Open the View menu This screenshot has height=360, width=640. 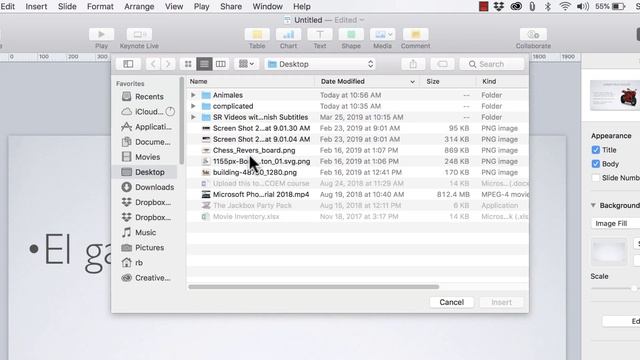pyautogui.click(x=174, y=7)
